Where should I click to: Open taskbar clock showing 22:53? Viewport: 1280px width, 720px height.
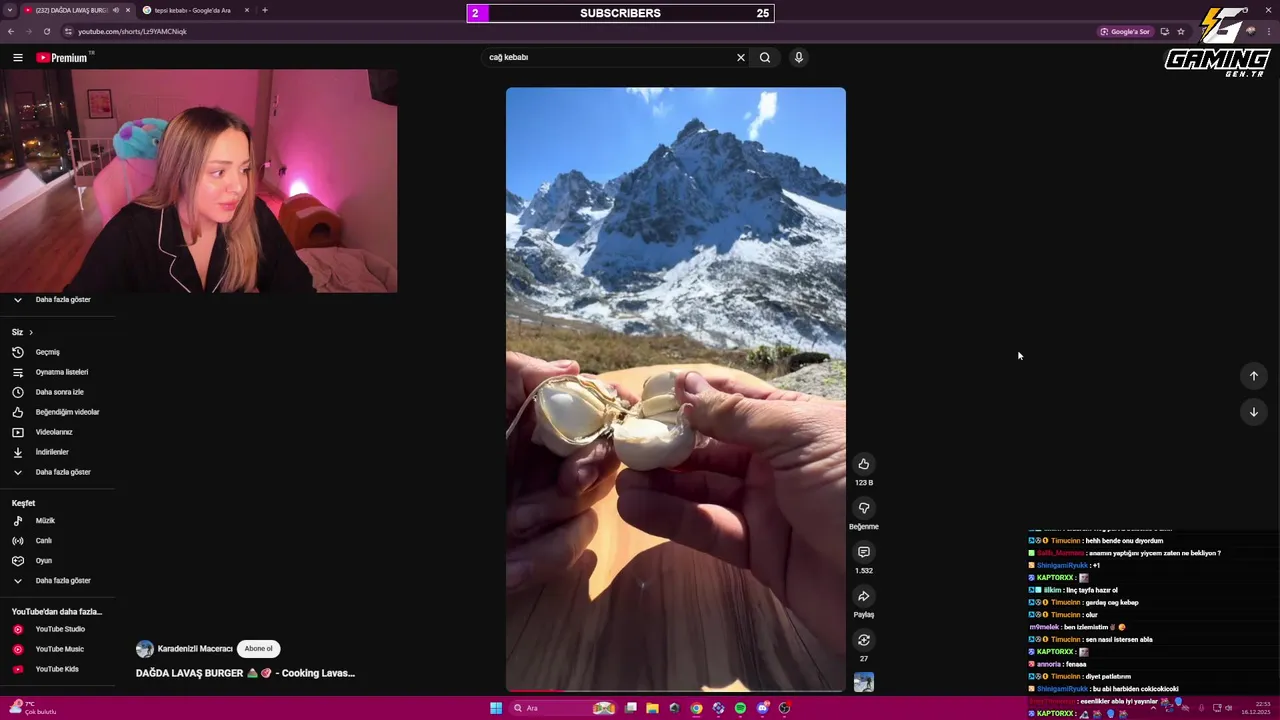1255,708
